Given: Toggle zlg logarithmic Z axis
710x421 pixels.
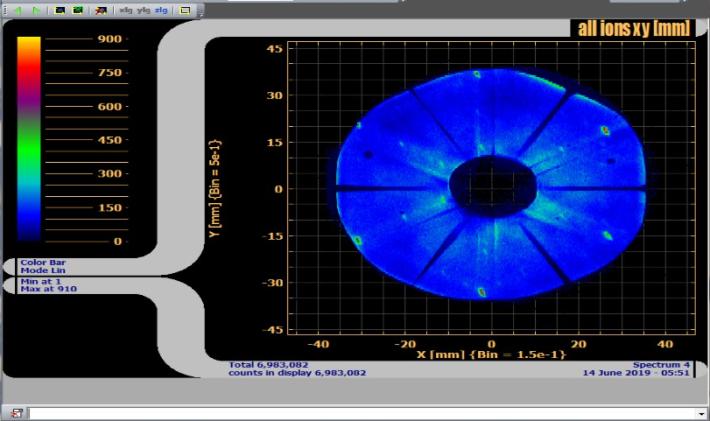Looking at the screenshot, I should [163, 9].
